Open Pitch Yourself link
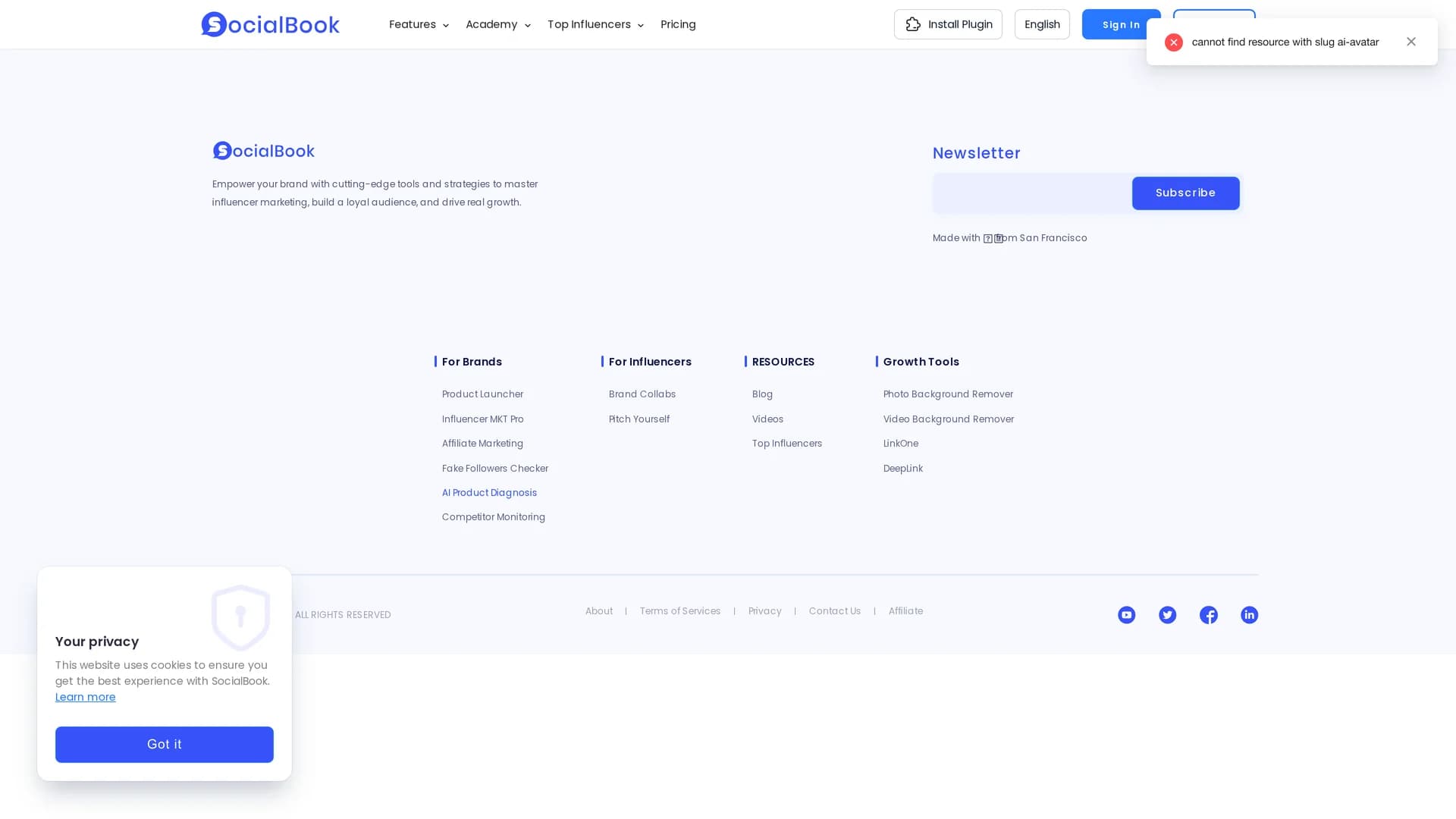The width and height of the screenshot is (1456, 819). click(x=639, y=419)
